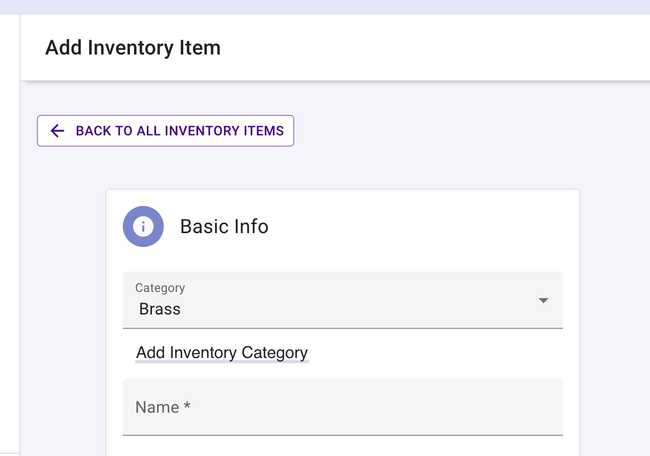This screenshot has width=650, height=456.
Task: Click the back arrow icon
Action: pos(57,131)
